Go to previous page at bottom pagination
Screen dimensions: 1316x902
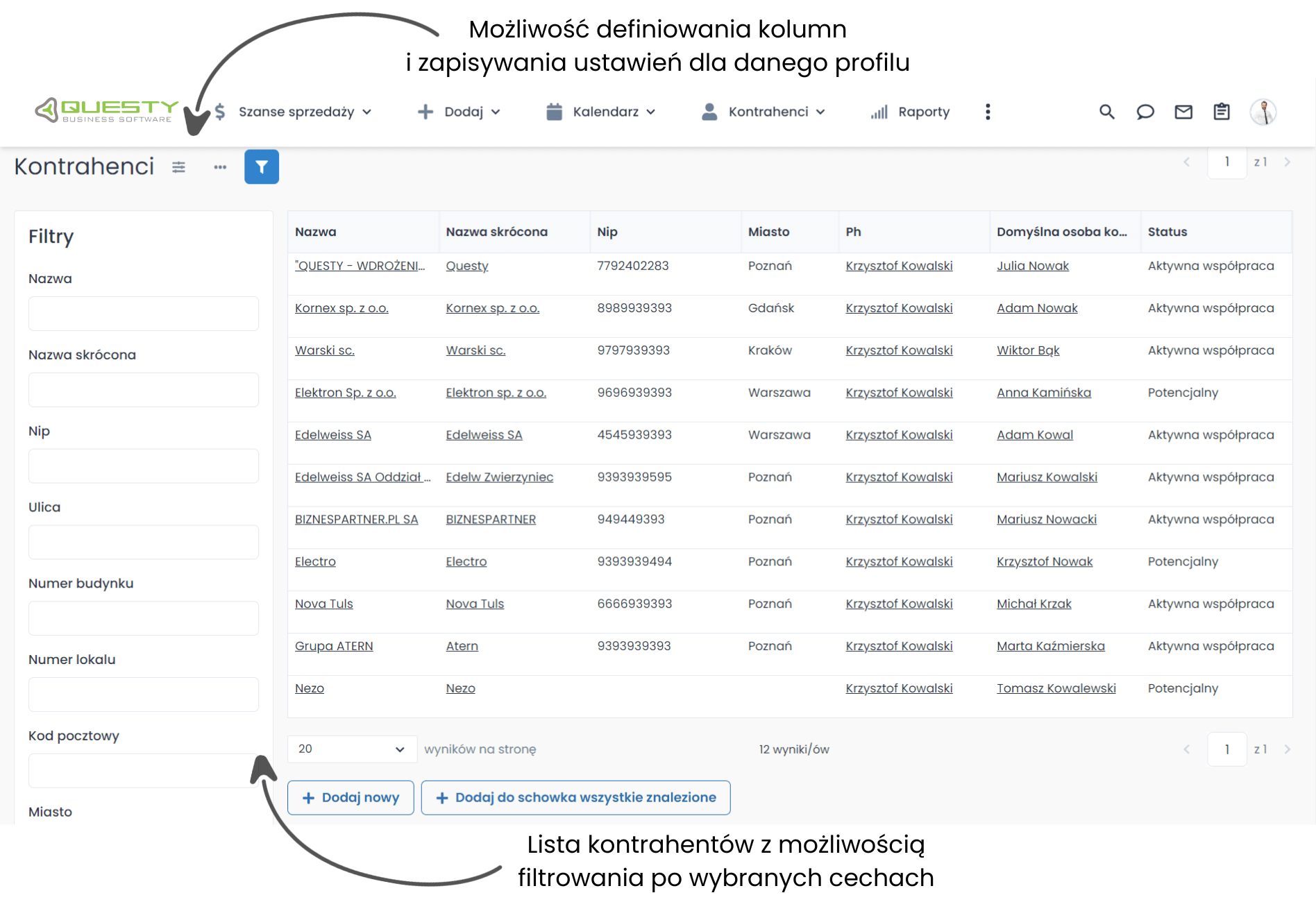click(x=1187, y=749)
